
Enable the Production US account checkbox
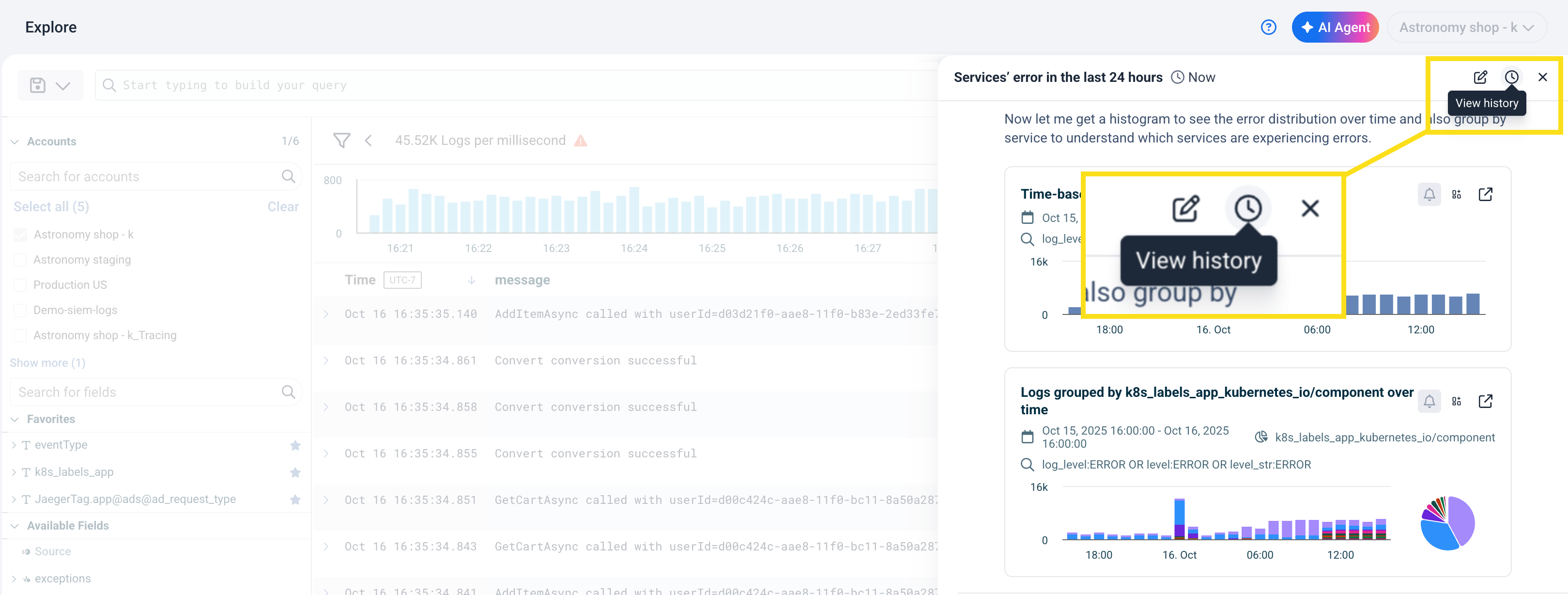coord(20,285)
